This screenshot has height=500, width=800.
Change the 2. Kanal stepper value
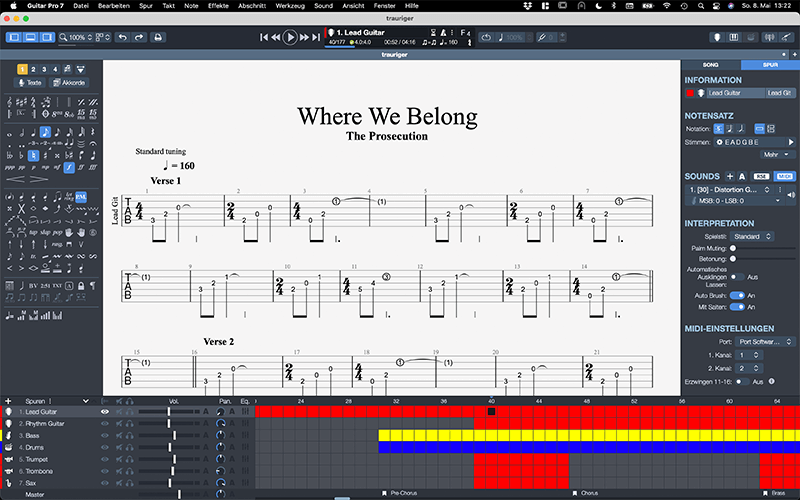click(x=749, y=368)
